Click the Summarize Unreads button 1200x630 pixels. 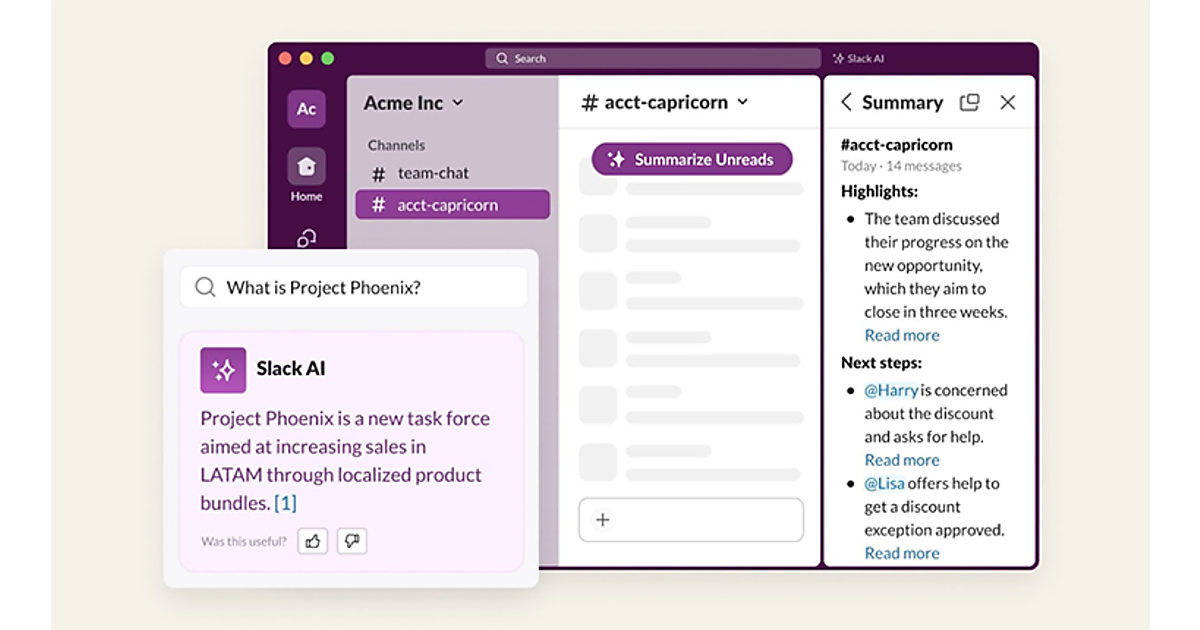tap(692, 159)
